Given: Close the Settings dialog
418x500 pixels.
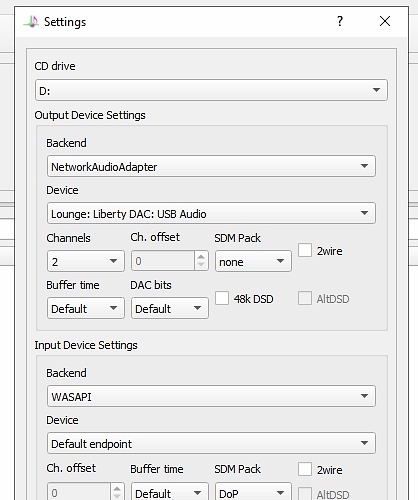Looking at the screenshot, I should point(385,21).
